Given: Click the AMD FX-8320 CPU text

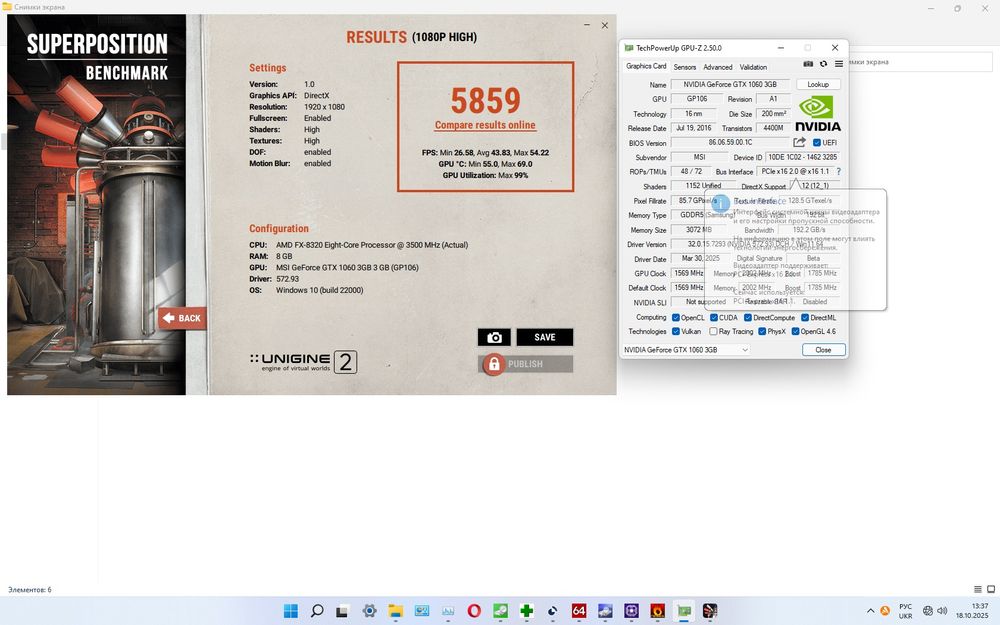Looking at the screenshot, I should click(x=372, y=245).
